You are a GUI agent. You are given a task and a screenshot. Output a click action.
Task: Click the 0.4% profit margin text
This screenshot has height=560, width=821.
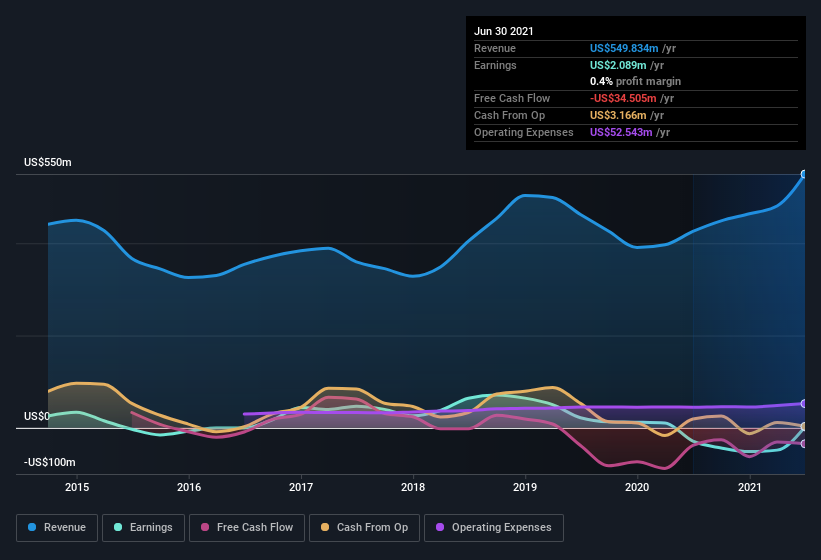(636, 81)
